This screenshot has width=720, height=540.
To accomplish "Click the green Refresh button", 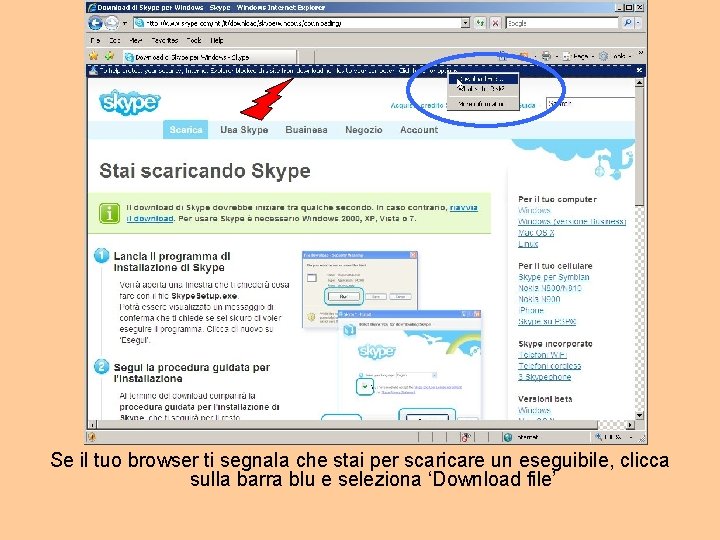I will point(480,23).
